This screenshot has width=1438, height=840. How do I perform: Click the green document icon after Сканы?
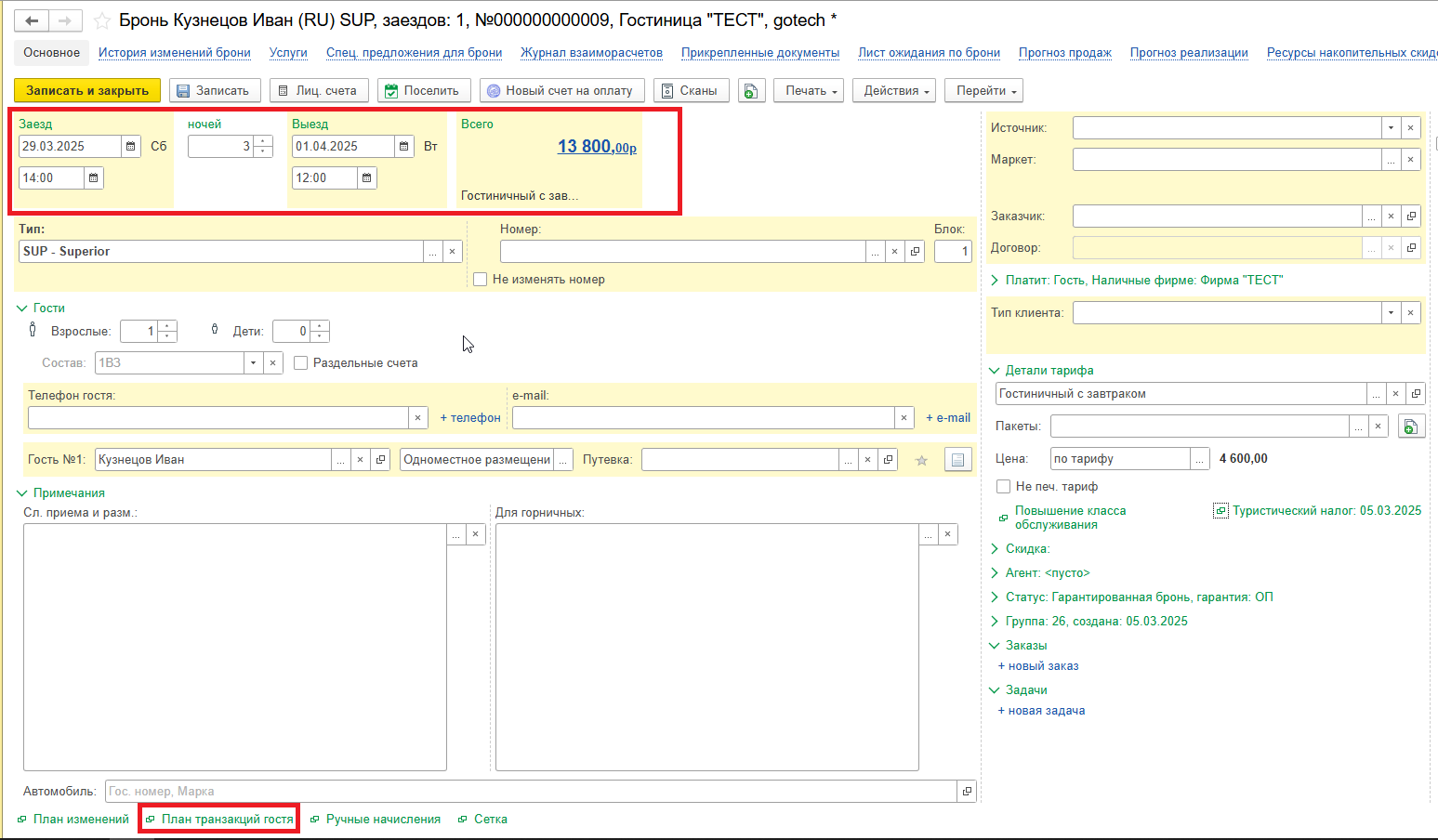(751, 90)
